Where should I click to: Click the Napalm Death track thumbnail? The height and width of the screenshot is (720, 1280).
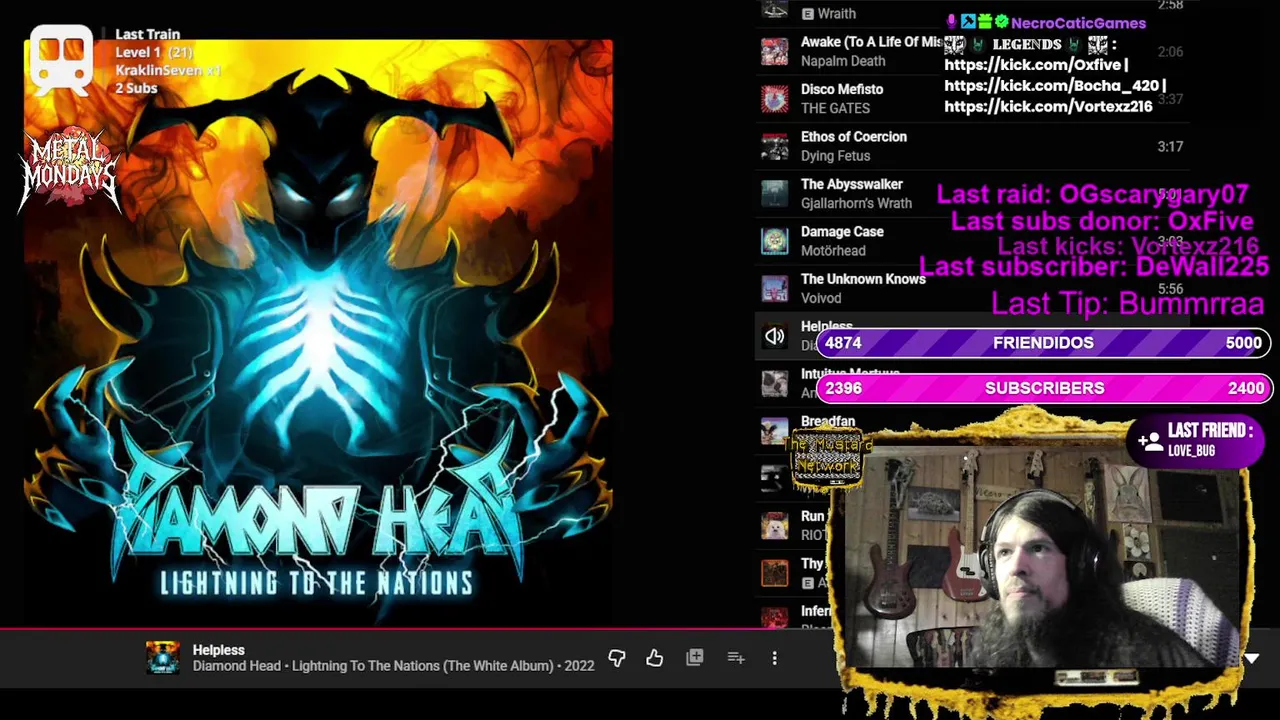tap(775, 51)
